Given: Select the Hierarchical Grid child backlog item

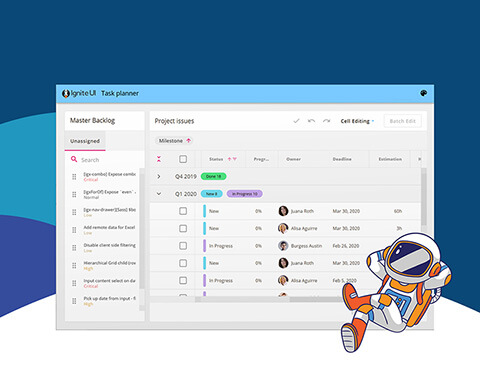Looking at the screenshot, I should [x=109, y=263].
